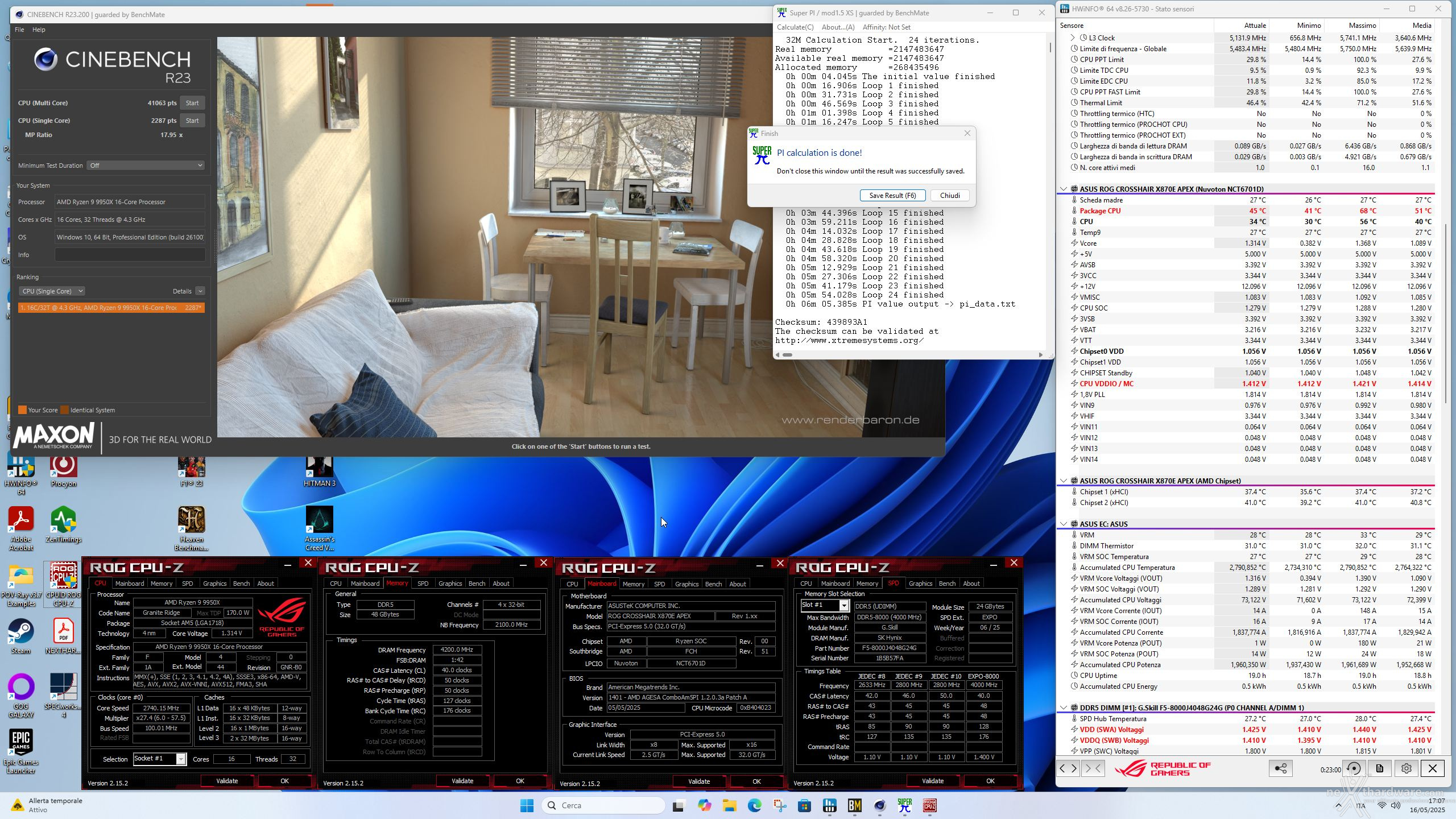Select the top ranking entry 9950X 2287
This screenshot has height=819, width=1456.
click(111, 308)
